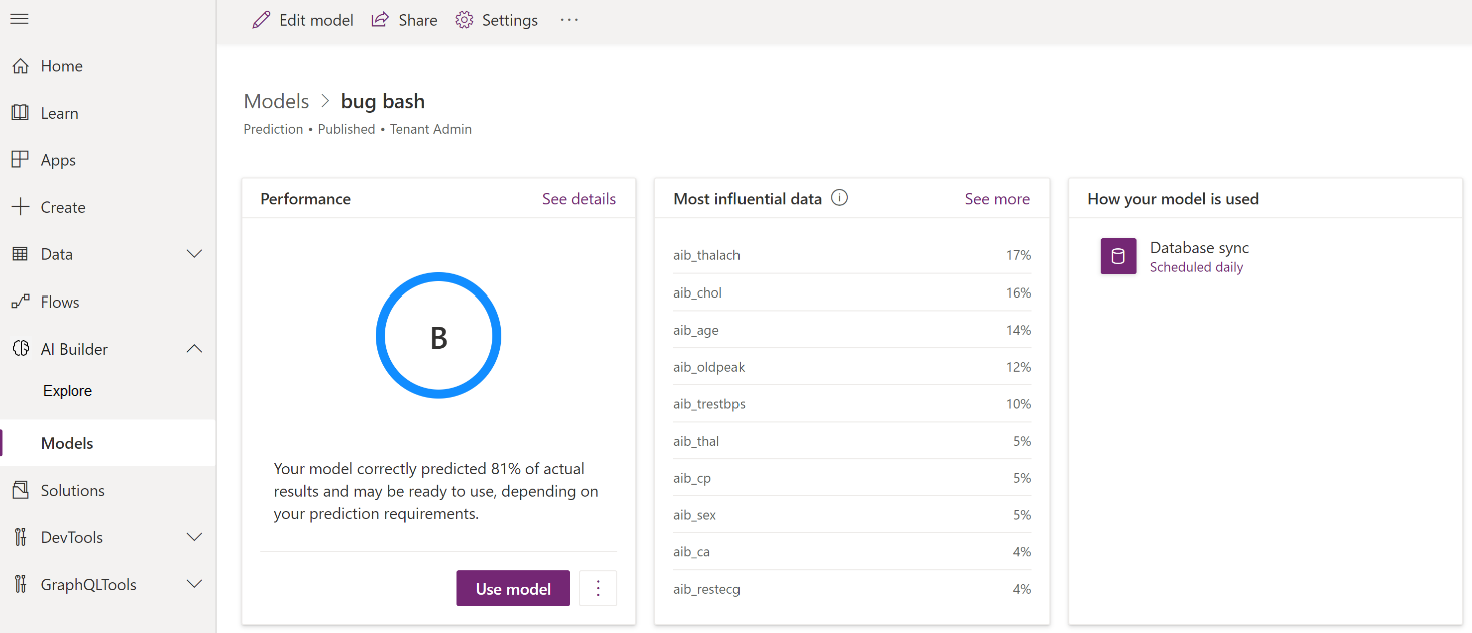1472x633 pixels.
Task: Open See details performance link
Action: pos(579,199)
